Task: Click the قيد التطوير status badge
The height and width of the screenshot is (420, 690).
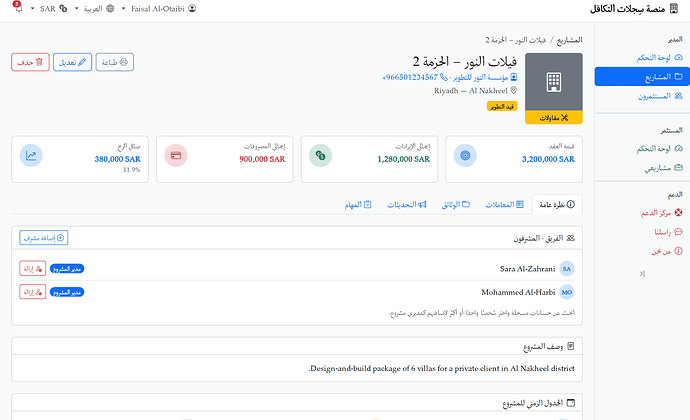Action: (502, 107)
